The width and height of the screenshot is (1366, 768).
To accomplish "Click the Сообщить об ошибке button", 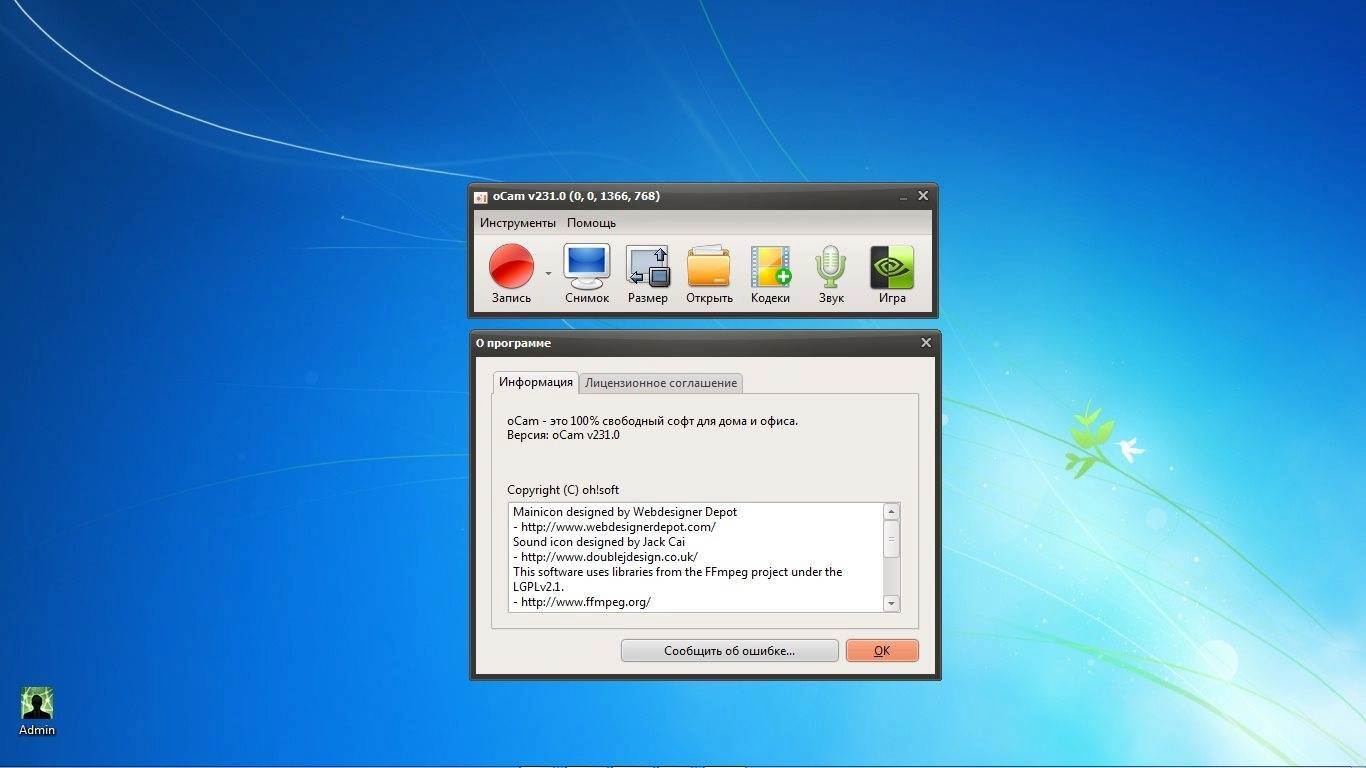I will click(x=729, y=650).
